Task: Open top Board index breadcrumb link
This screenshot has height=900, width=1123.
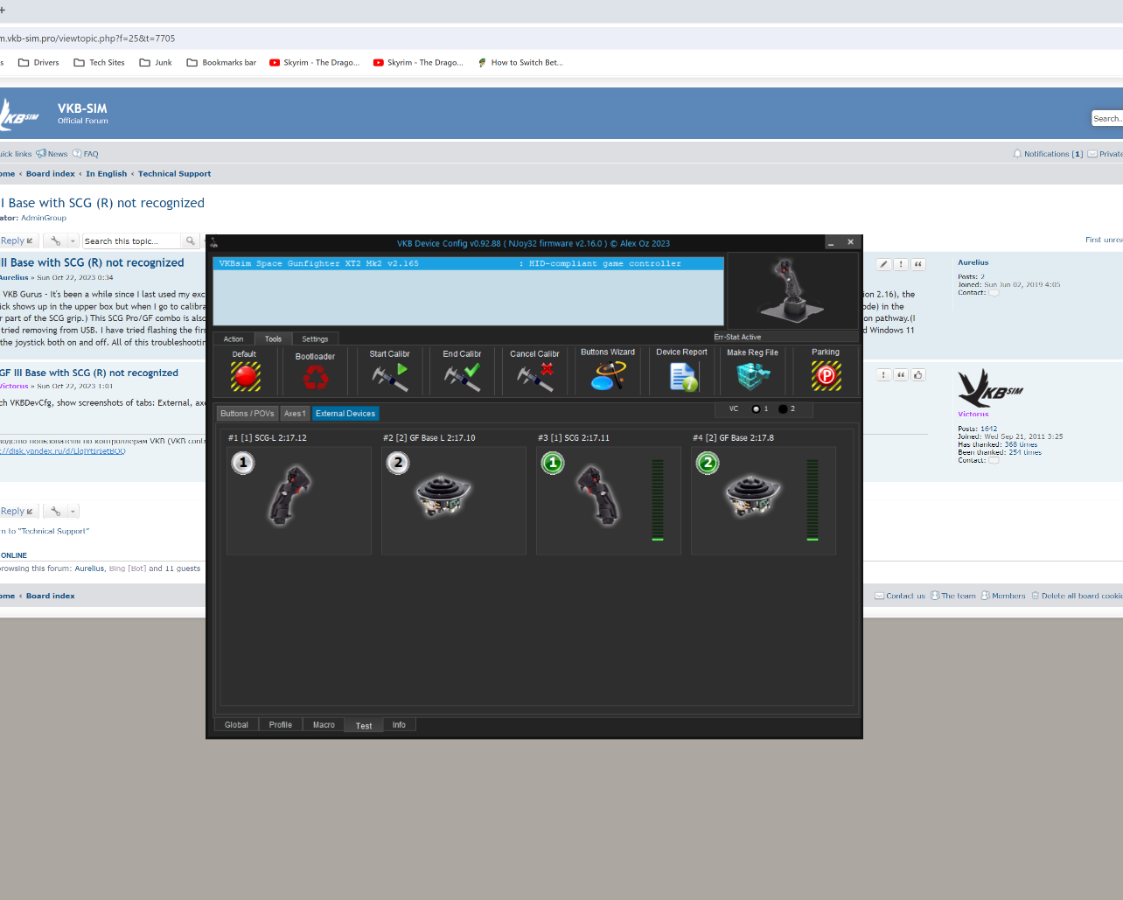Action: (50, 173)
